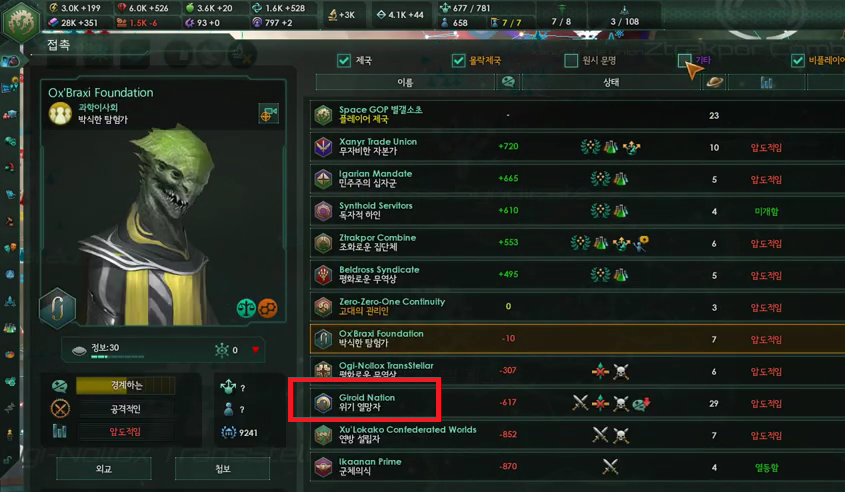The height and width of the screenshot is (492, 845).
Task: Open the 첩보 espionage button
Action: [223, 469]
